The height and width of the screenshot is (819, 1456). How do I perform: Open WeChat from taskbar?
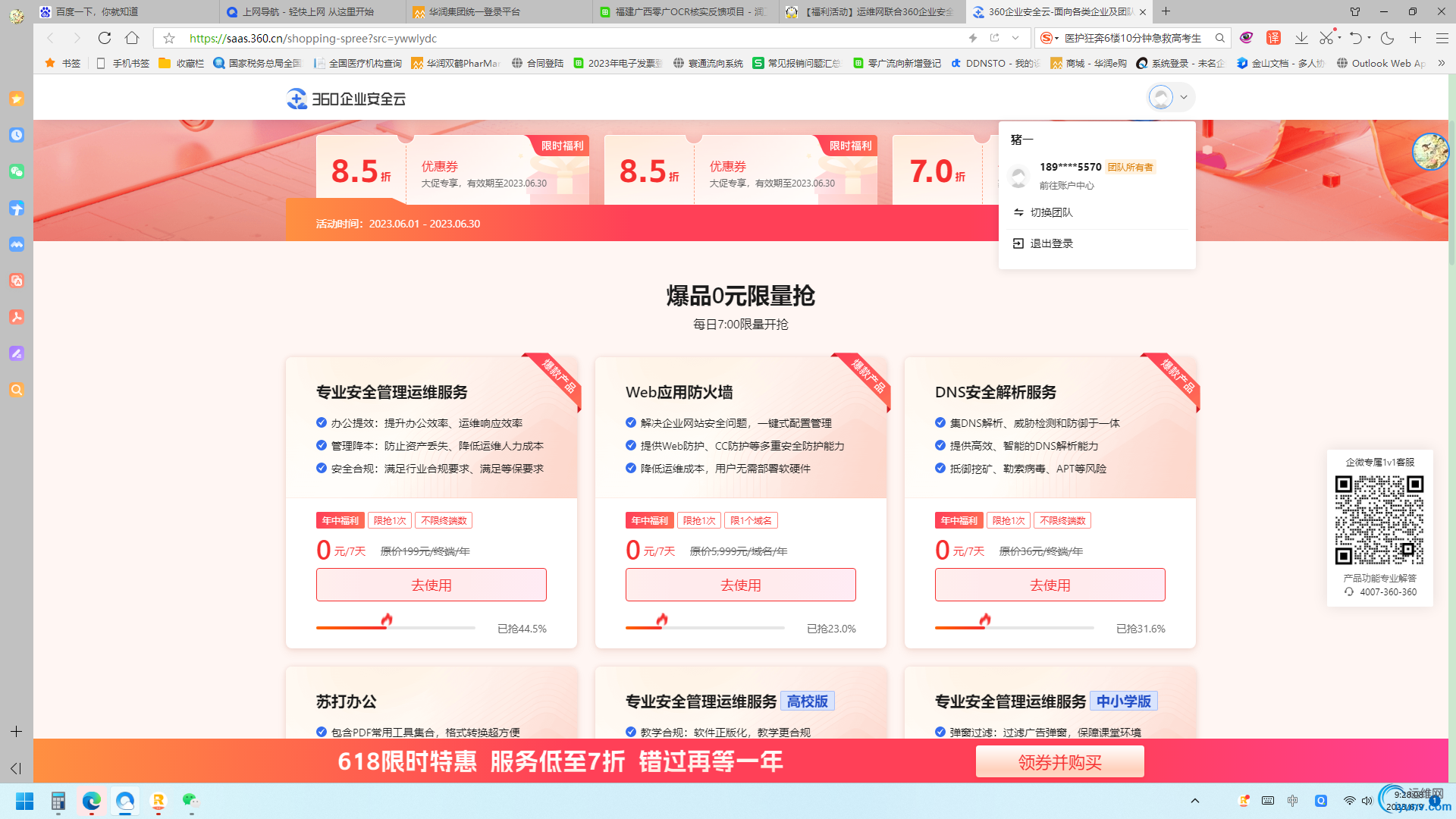pyautogui.click(x=190, y=801)
